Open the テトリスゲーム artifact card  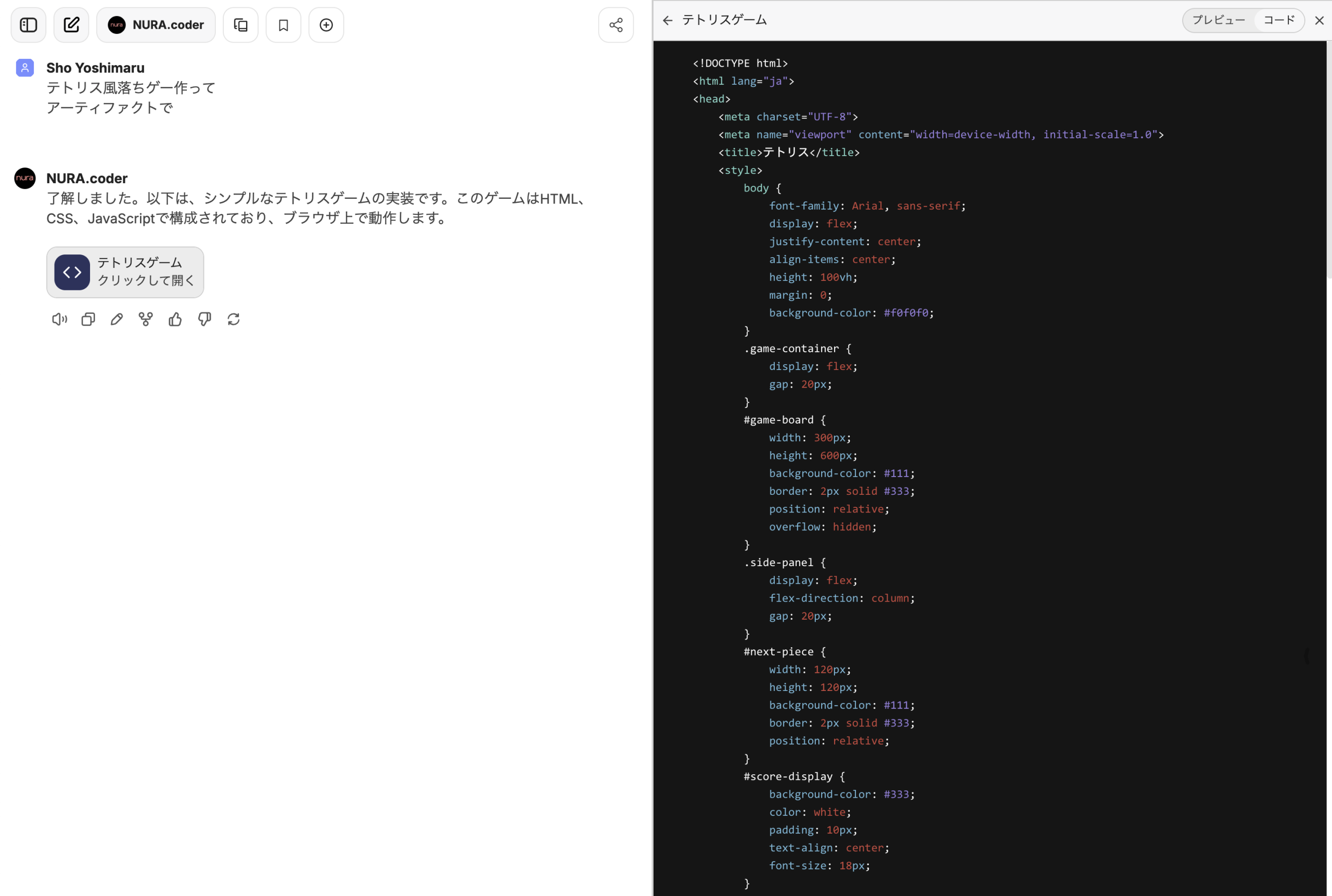125,272
